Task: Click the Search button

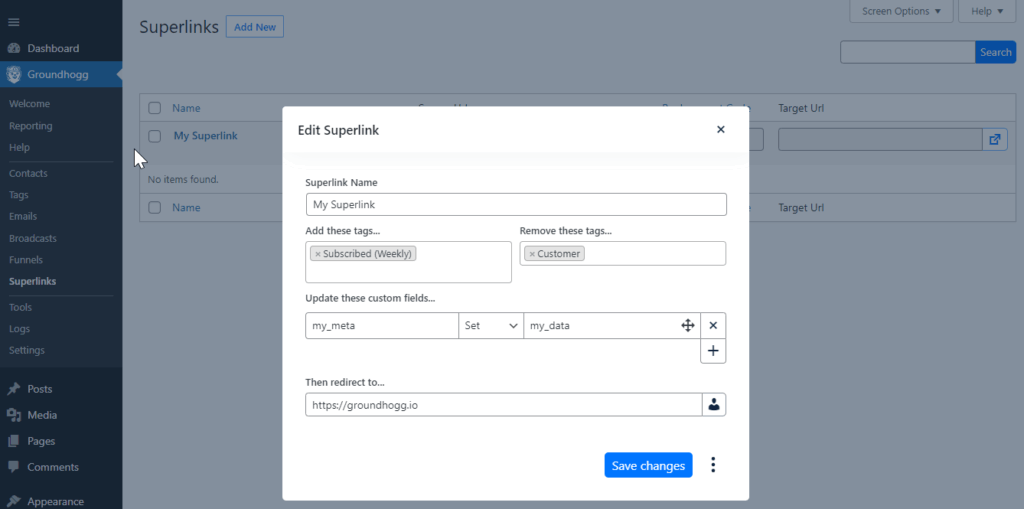Action: click(995, 52)
